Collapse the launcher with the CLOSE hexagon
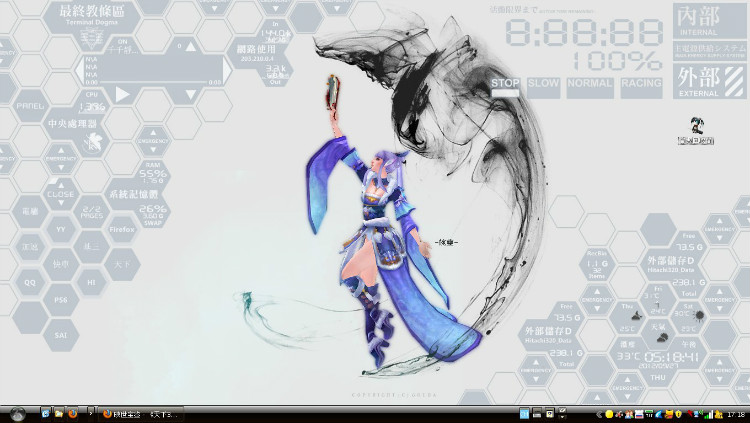This screenshot has width=750, height=423. pyautogui.click(x=61, y=194)
